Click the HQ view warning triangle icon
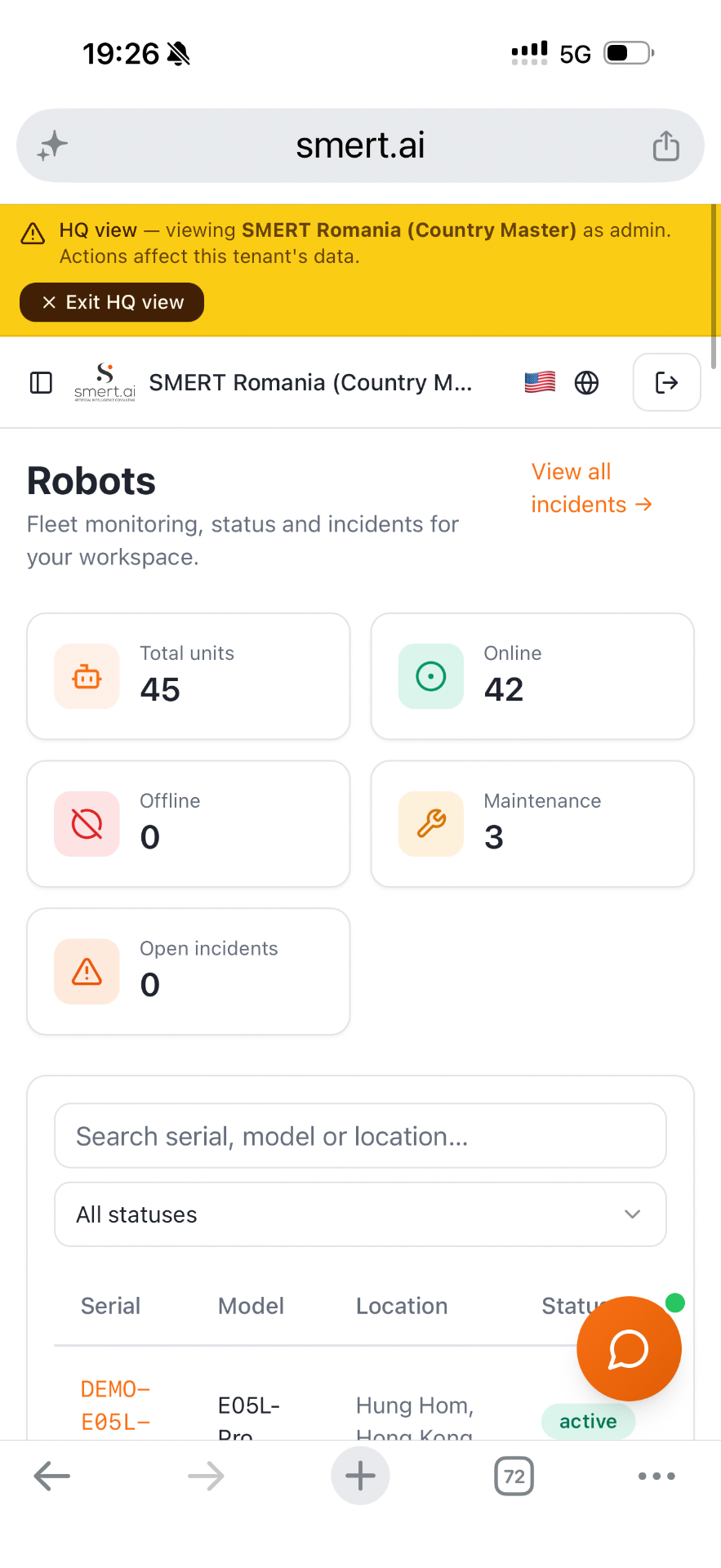721x1568 pixels. coord(33,234)
